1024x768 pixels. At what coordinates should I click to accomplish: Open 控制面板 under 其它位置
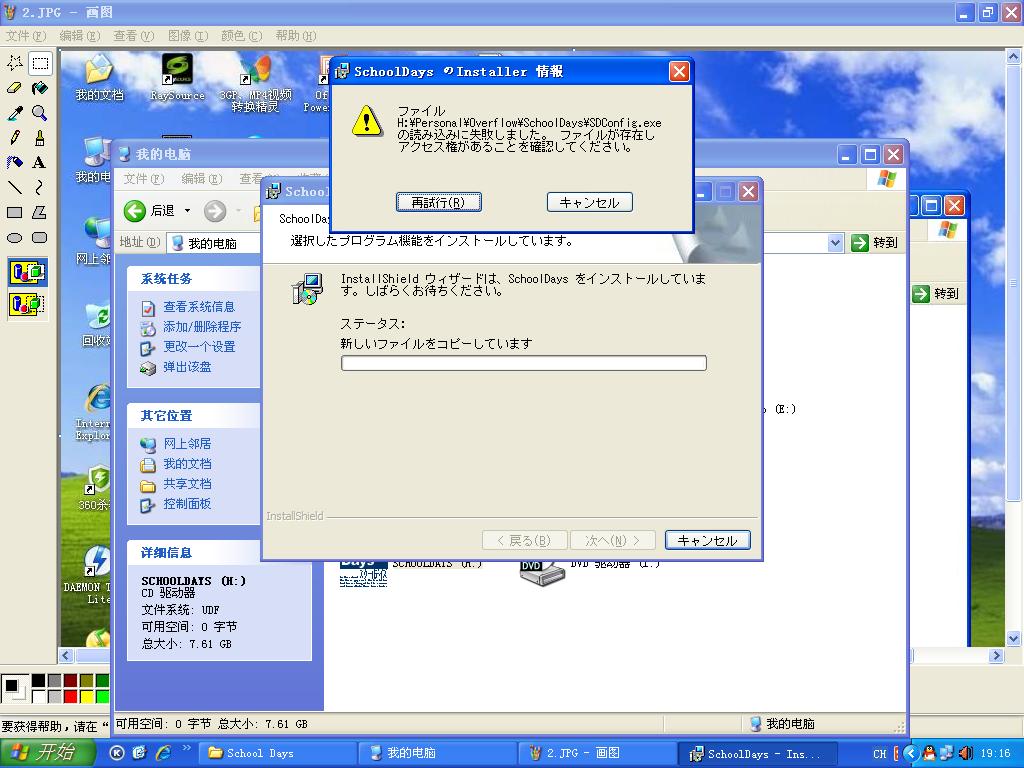[187, 504]
